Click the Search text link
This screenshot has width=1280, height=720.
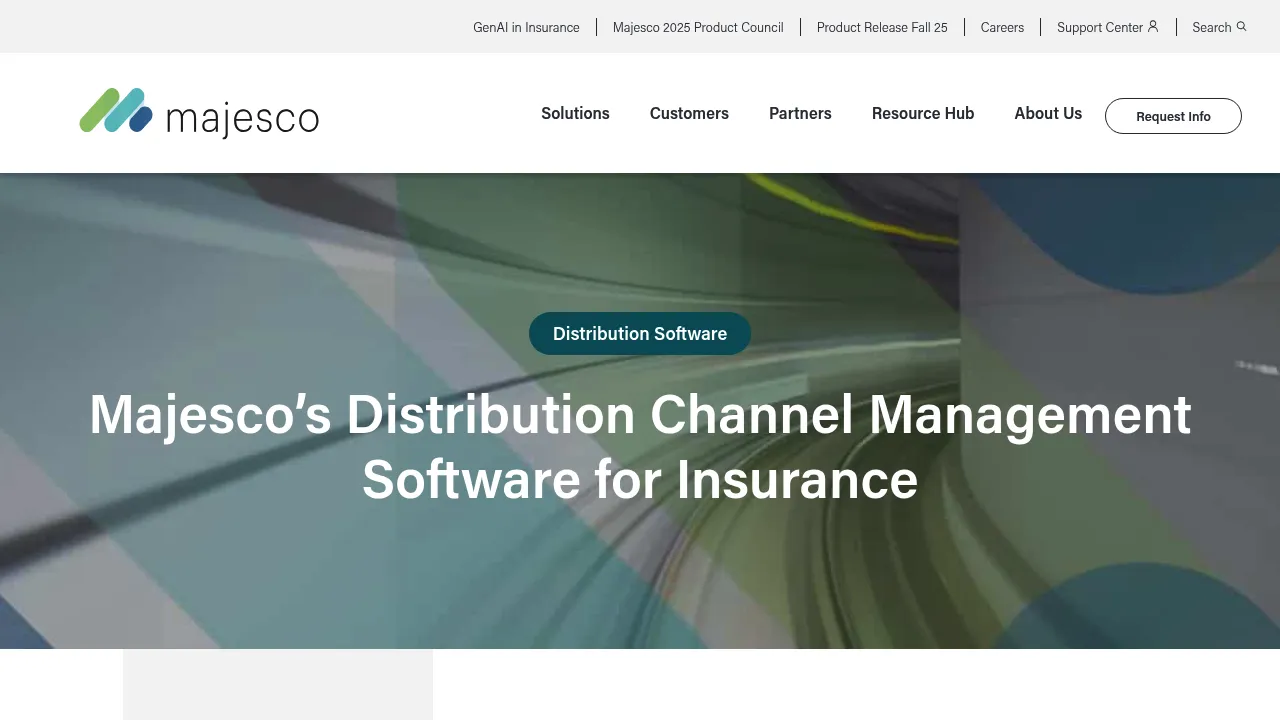point(1212,27)
